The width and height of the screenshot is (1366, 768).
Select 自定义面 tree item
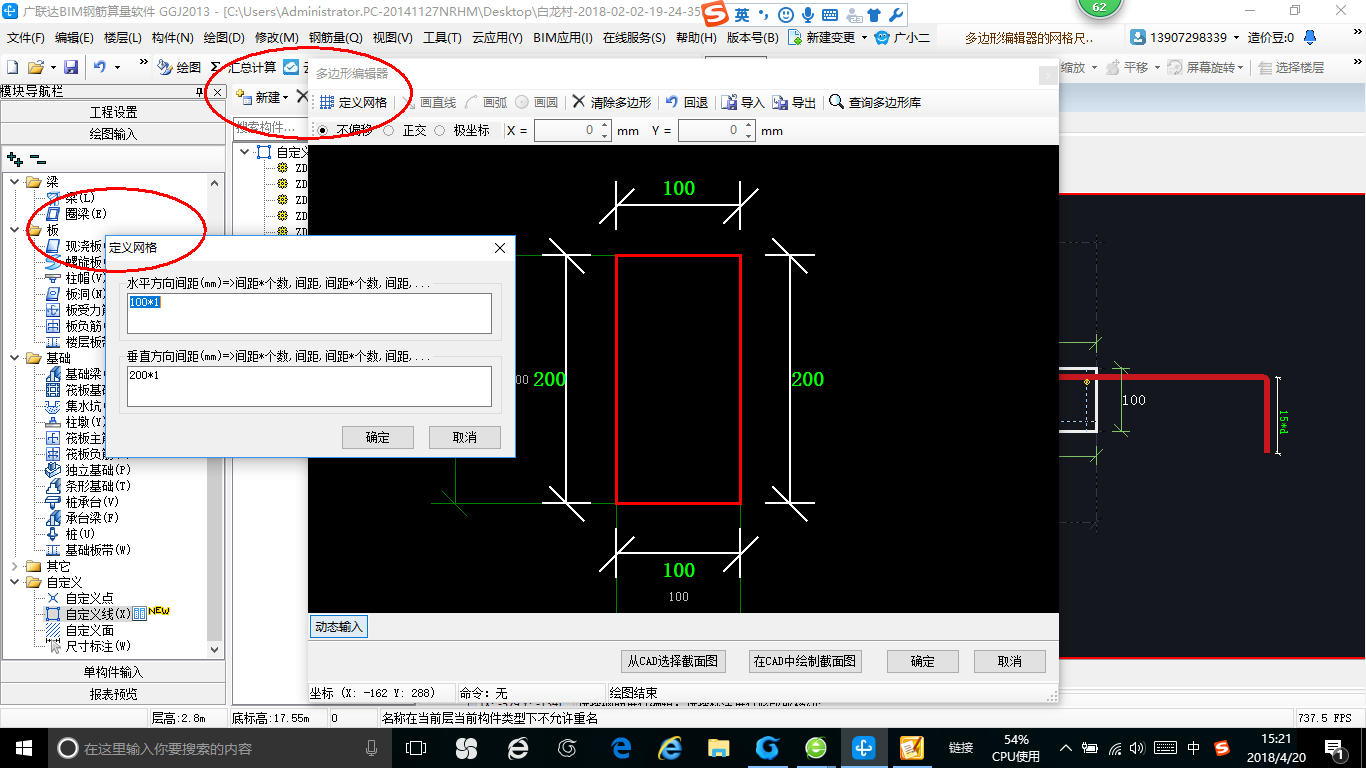(x=80, y=630)
